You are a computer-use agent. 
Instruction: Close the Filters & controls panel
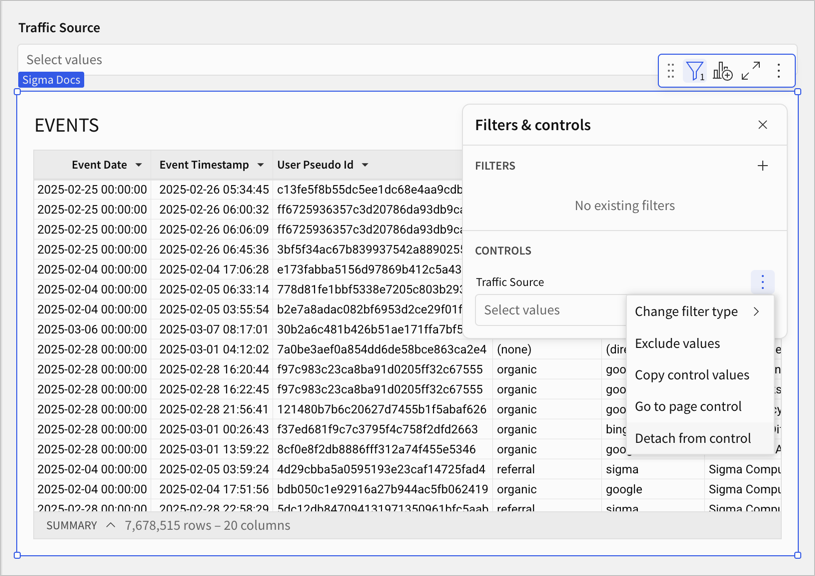pos(763,125)
